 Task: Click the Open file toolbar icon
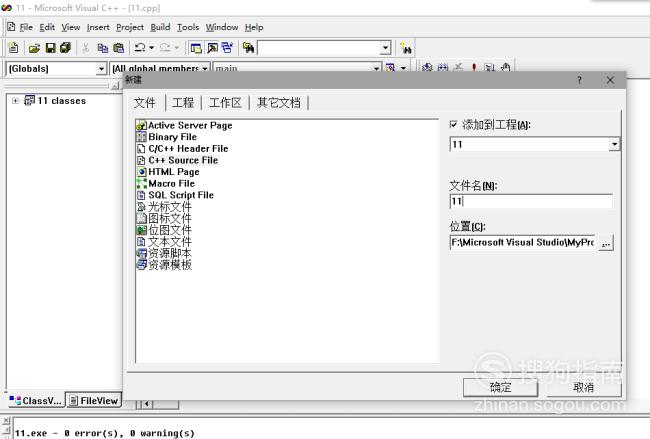[x=34, y=48]
